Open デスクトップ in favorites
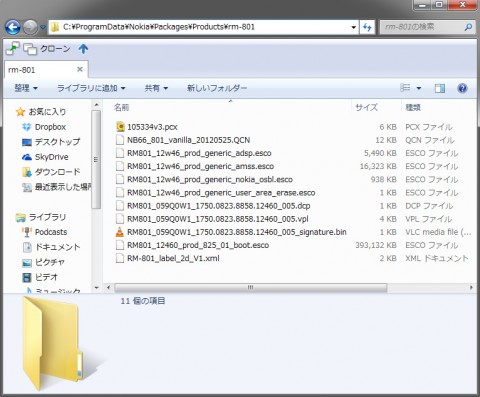This screenshot has width=480, height=397. click(51, 142)
